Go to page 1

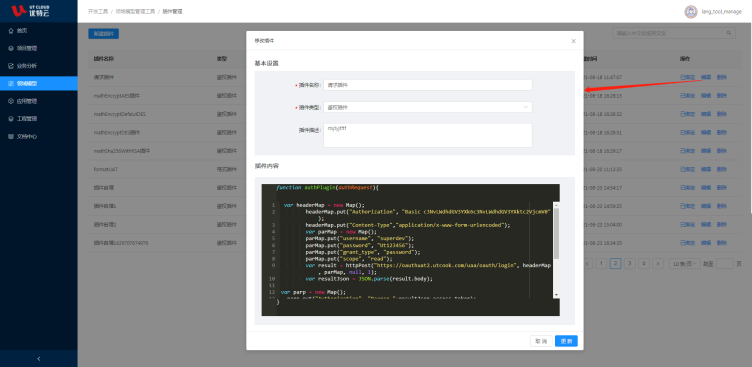pos(602,263)
